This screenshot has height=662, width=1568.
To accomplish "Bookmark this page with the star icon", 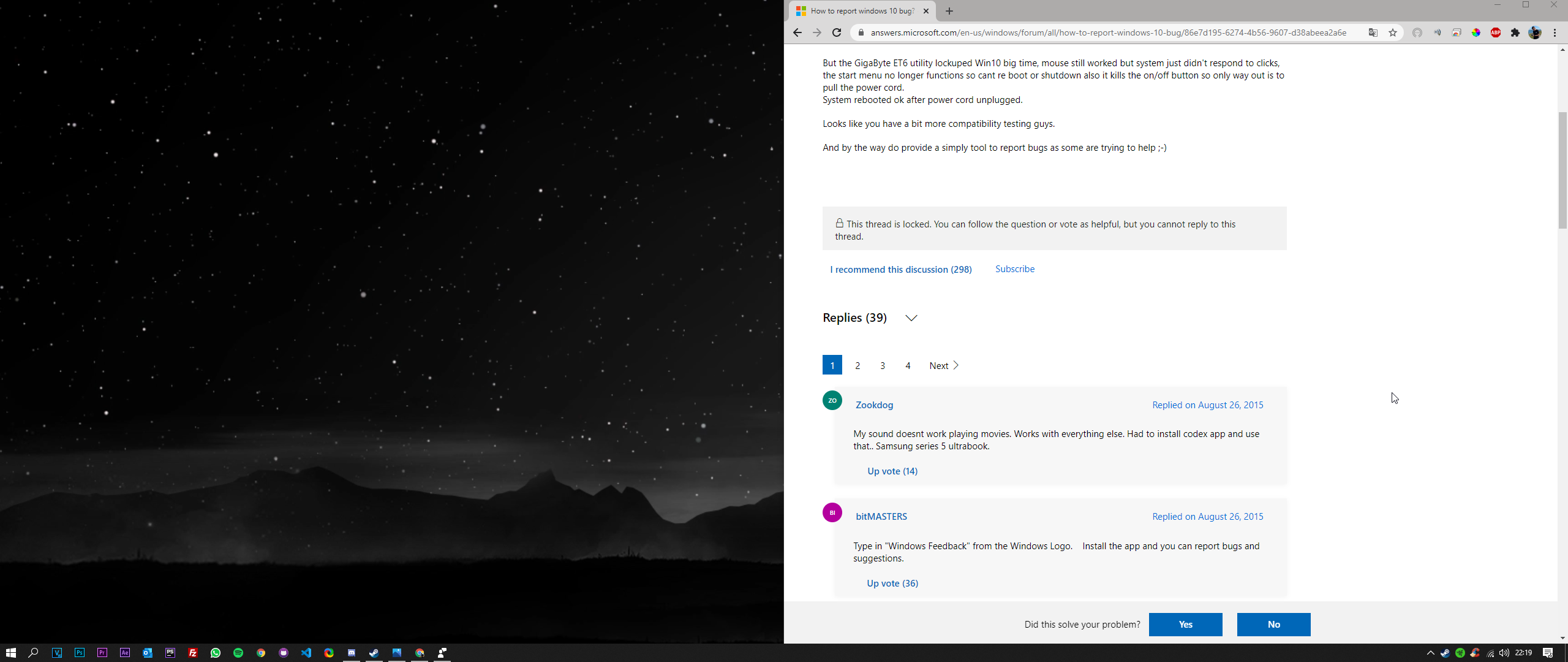I will point(1393,32).
